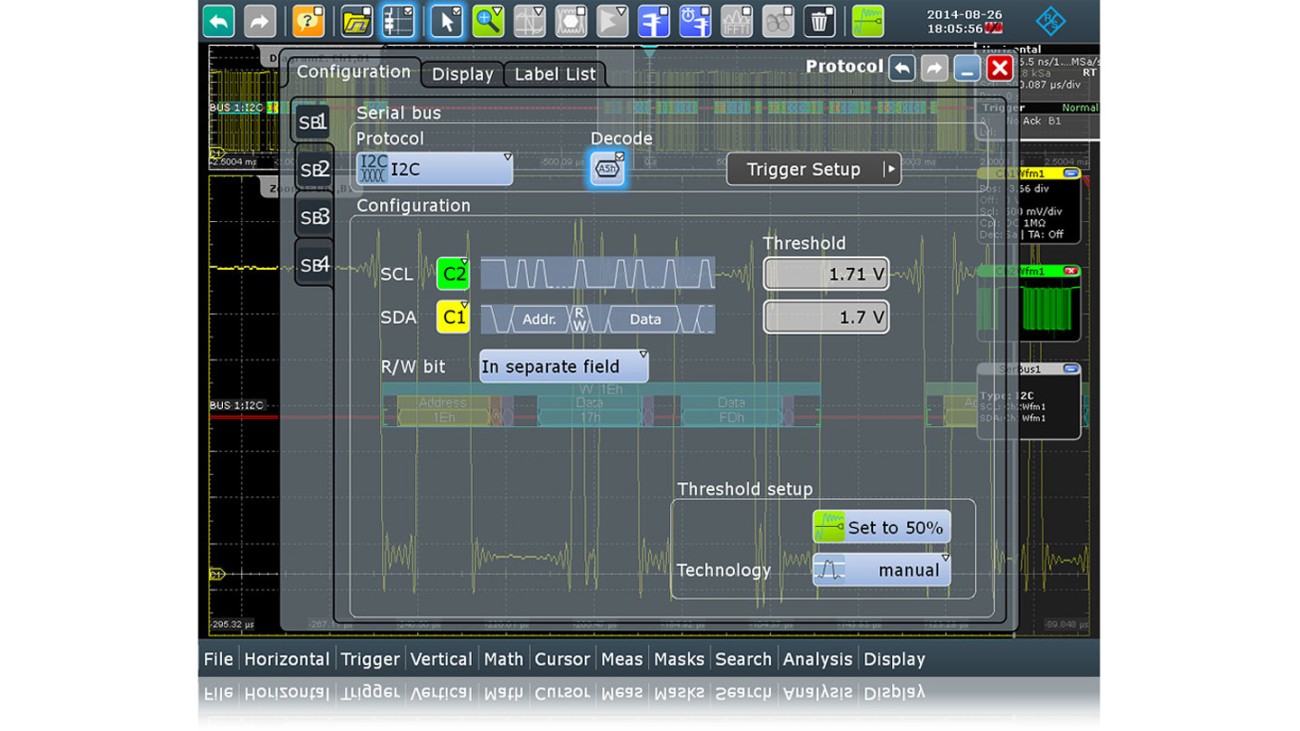Toggle the timer tool's corner checkbox
The width and height of the screenshot is (1300, 731).
pyautogui.click(x=704, y=11)
